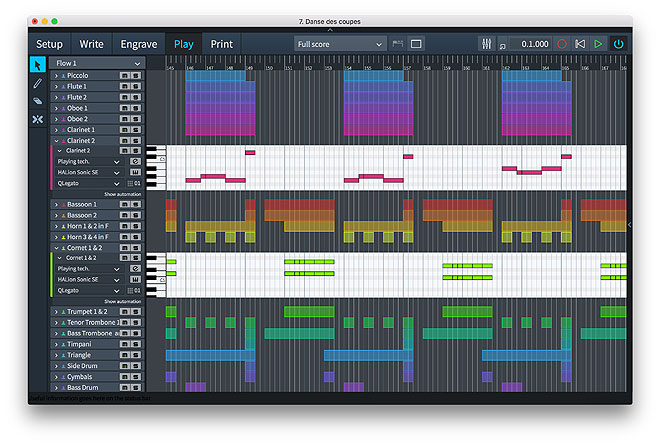The width and height of the screenshot is (660, 444).
Task: Collapse the Cornet 1 & 2 track
Action: pos(56,247)
